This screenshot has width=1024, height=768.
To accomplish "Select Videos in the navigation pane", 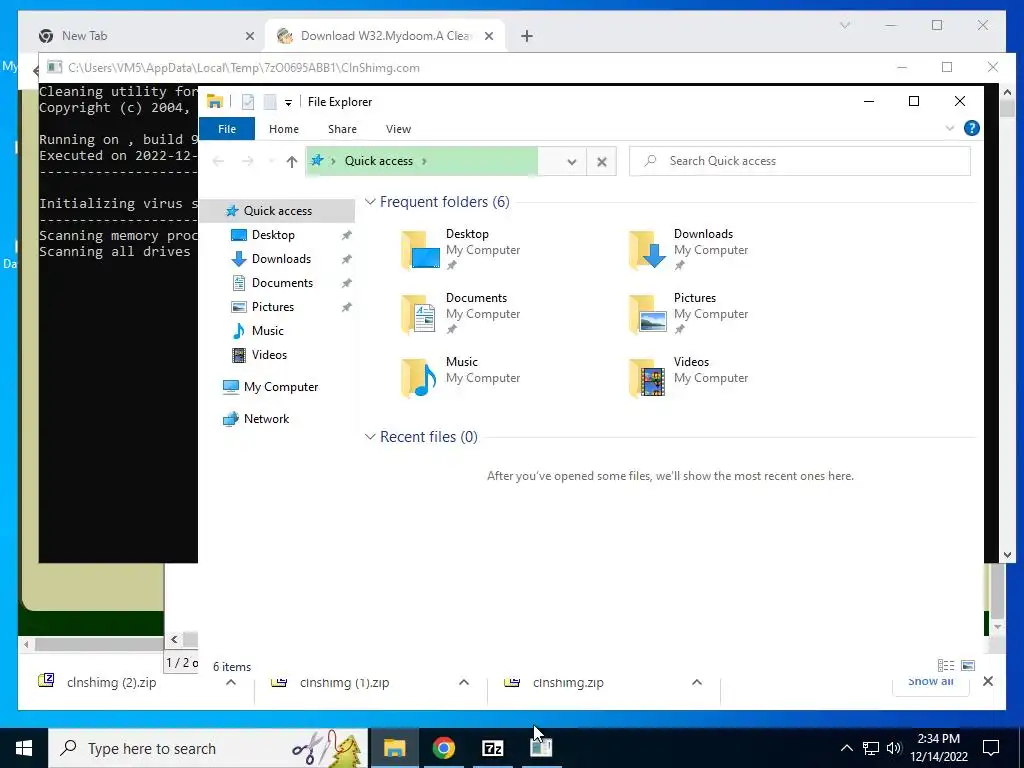I will [269, 355].
